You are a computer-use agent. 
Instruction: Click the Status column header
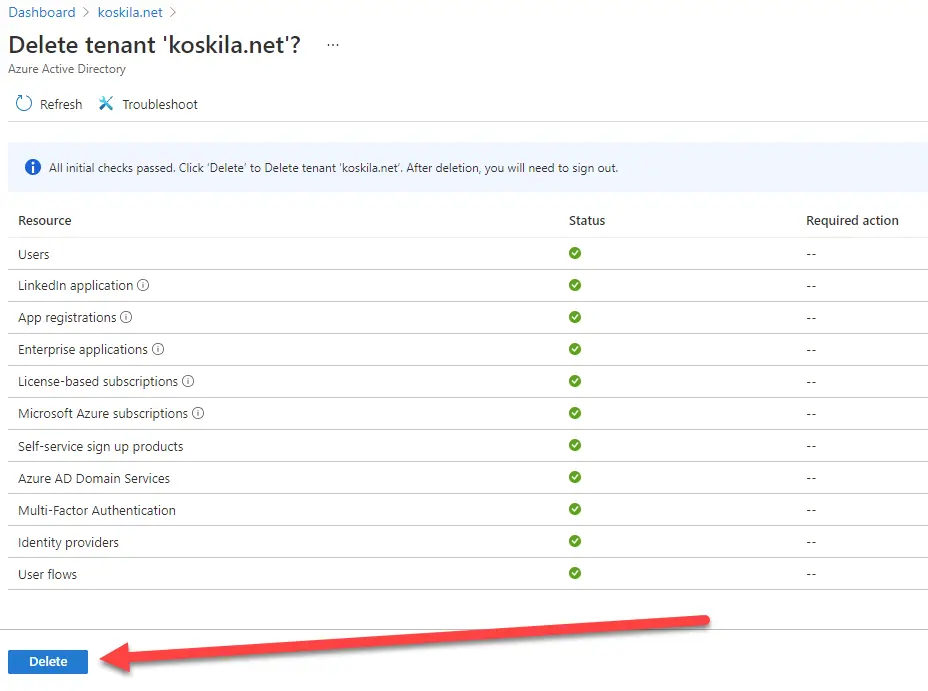point(587,220)
